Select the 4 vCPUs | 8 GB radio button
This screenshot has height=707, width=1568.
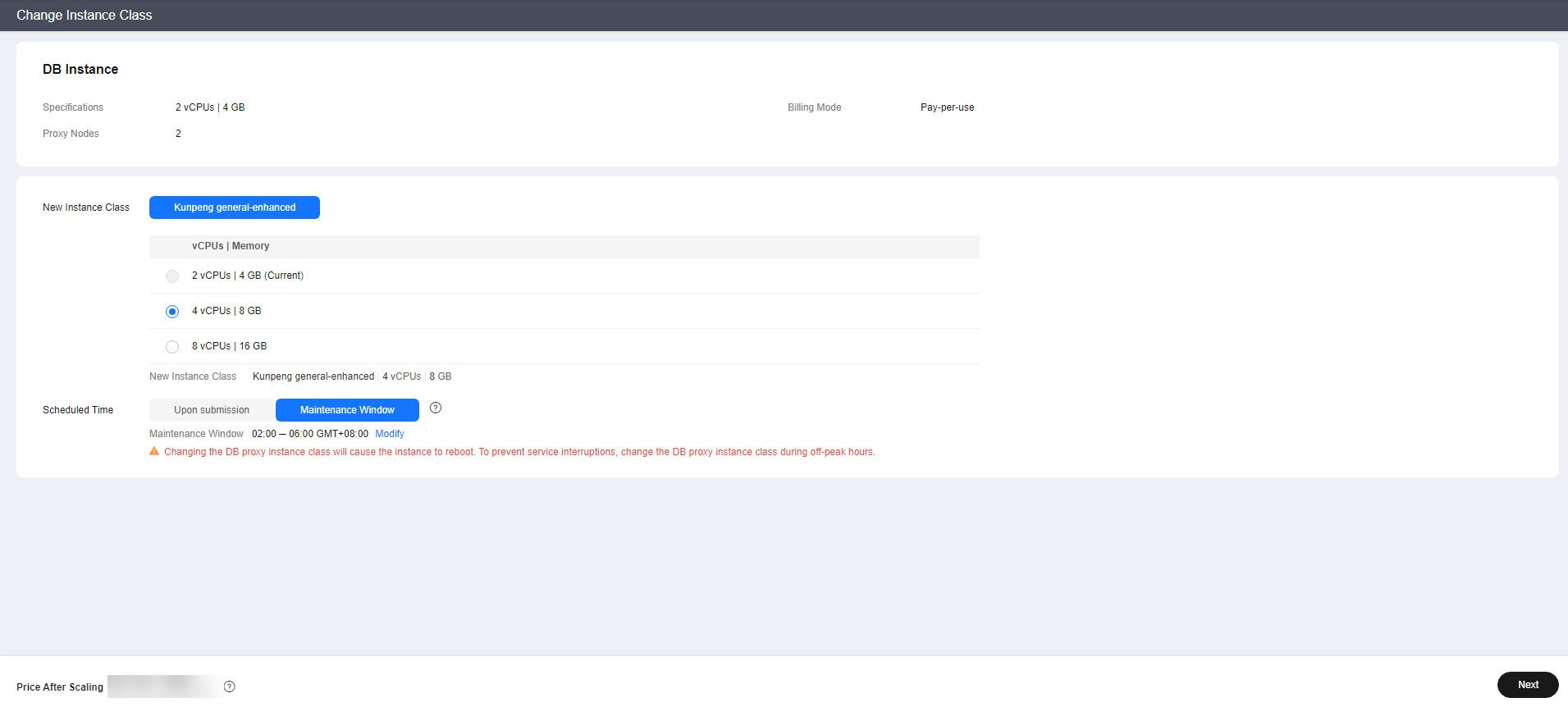pyautogui.click(x=172, y=312)
